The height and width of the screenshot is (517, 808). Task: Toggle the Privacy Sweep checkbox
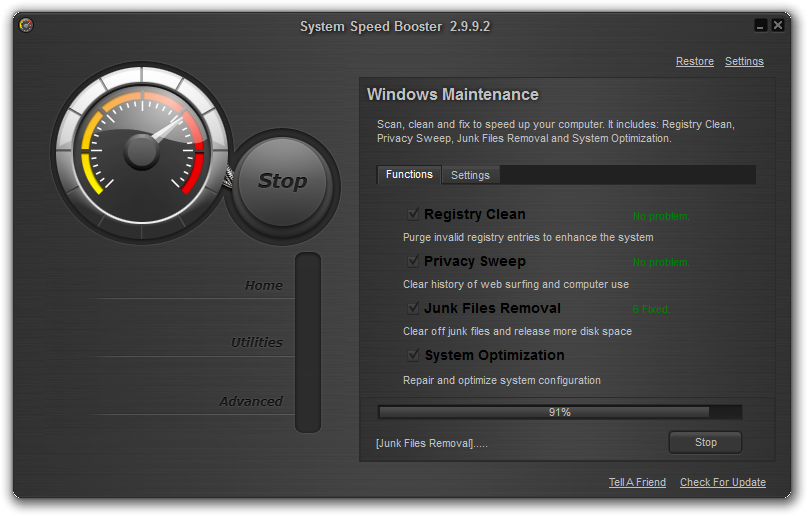413,261
